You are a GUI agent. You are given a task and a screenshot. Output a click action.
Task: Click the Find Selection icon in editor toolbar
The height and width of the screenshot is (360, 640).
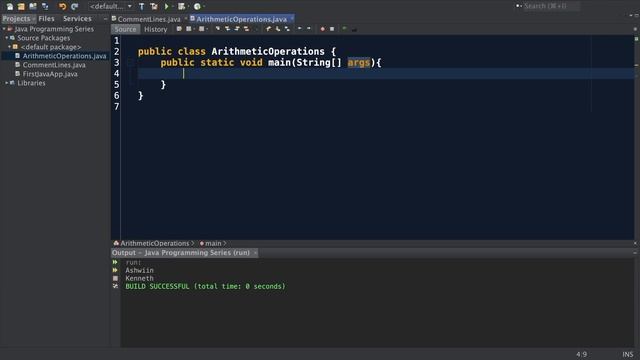[x=218, y=29]
